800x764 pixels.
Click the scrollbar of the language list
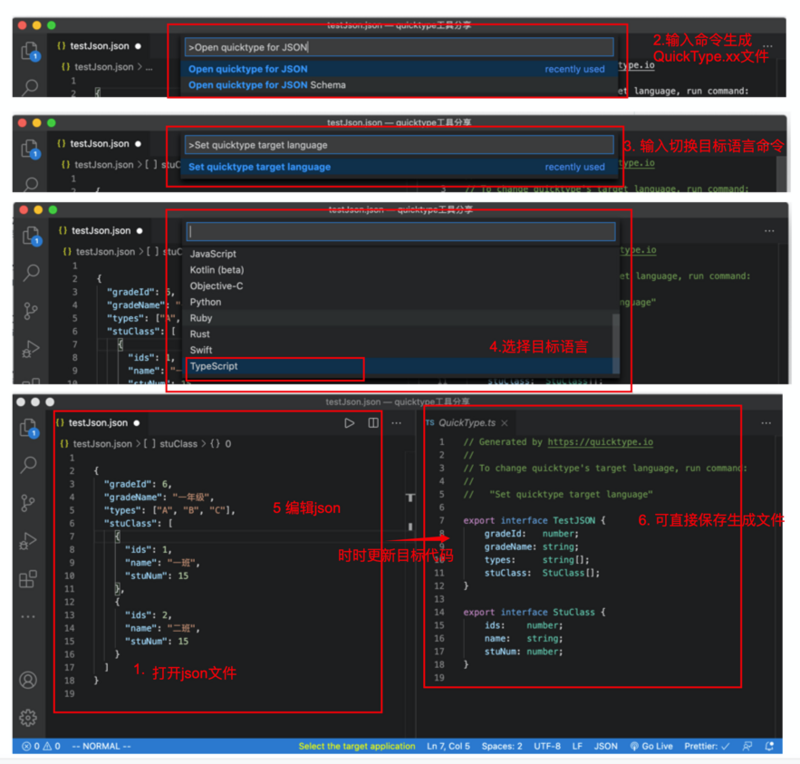pyautogui.click(x=616, y=343)
